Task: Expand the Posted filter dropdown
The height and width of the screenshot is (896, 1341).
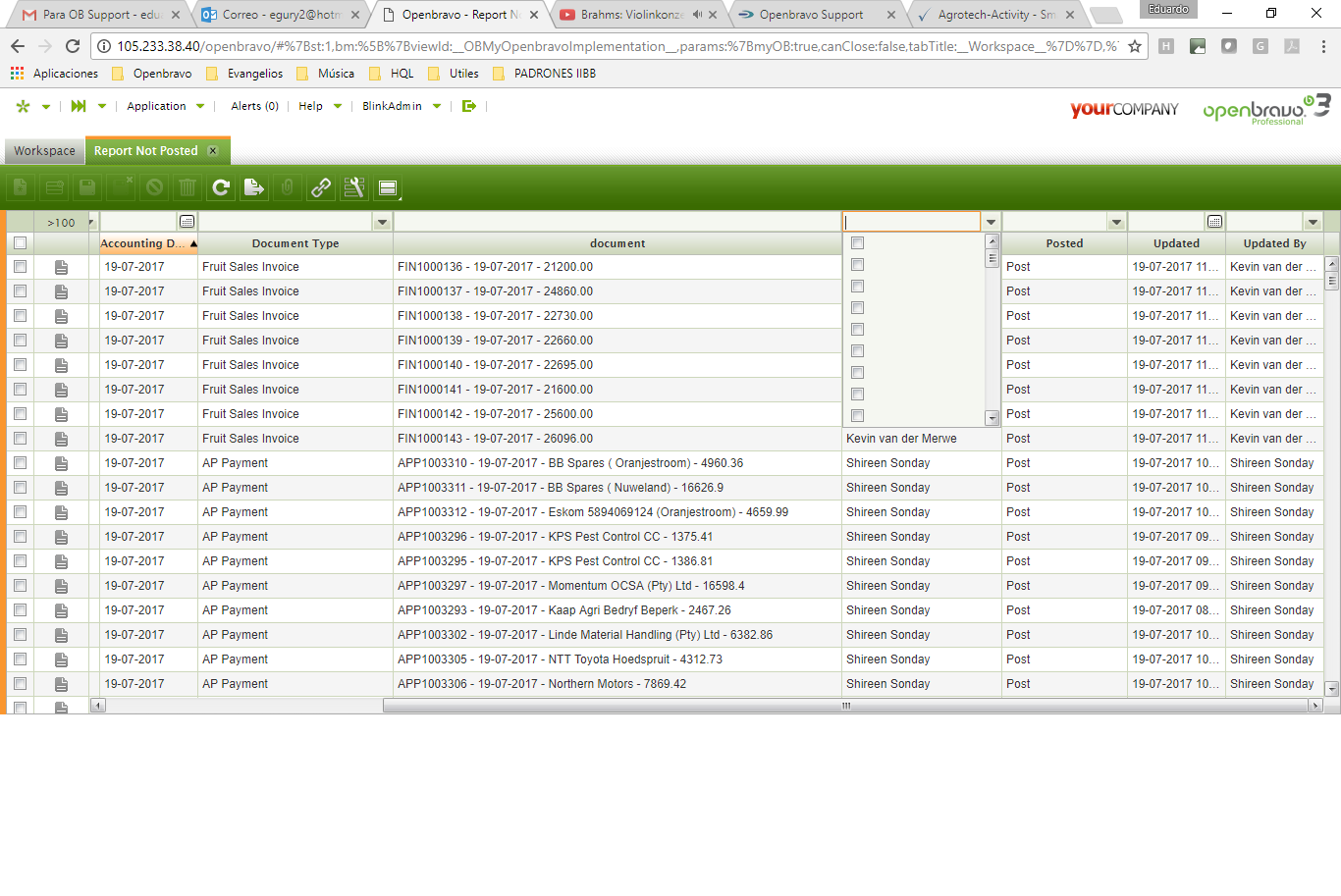Action: pyautogui.click(x=1116, y=222)
